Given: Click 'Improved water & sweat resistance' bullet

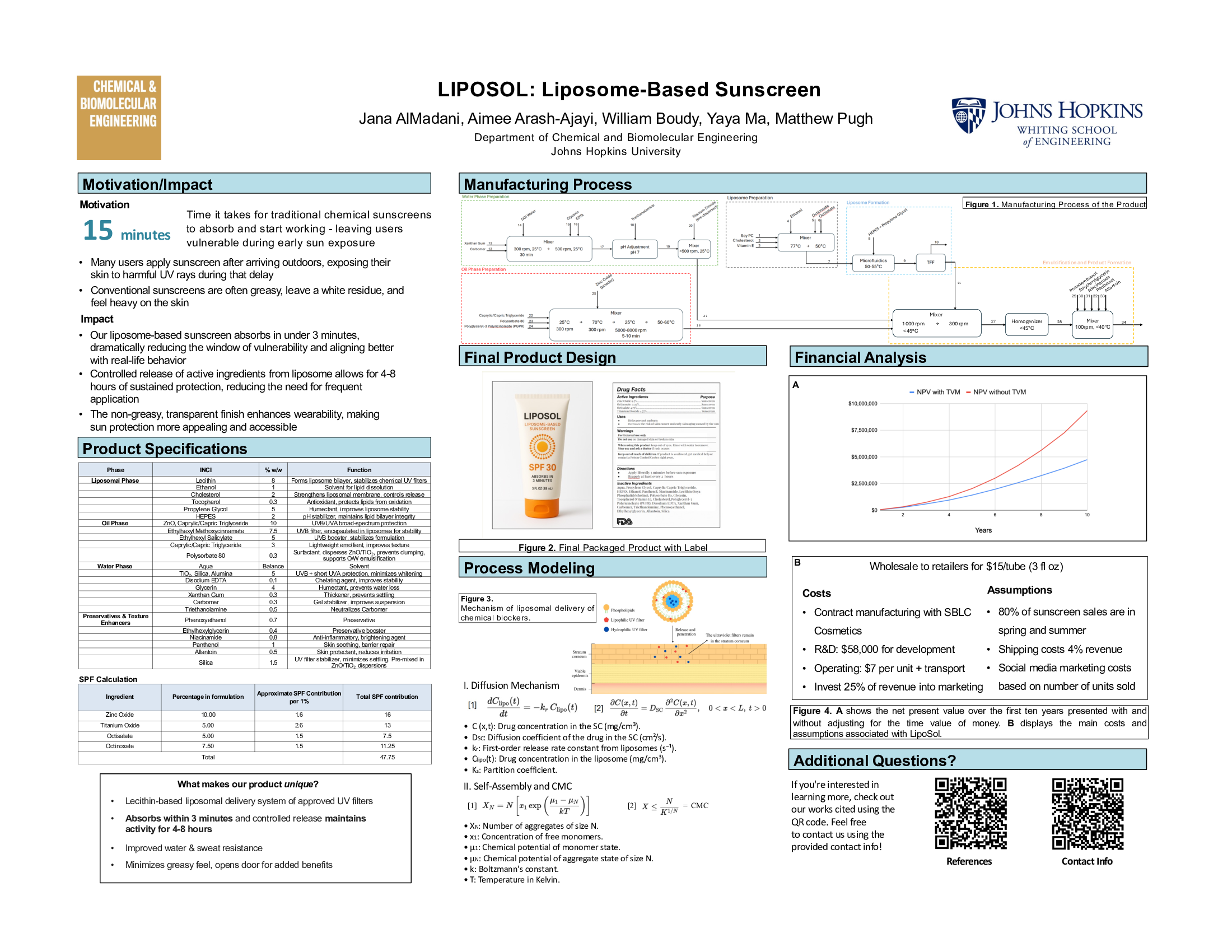Looking at the screenshot, I should pos(194,848).
